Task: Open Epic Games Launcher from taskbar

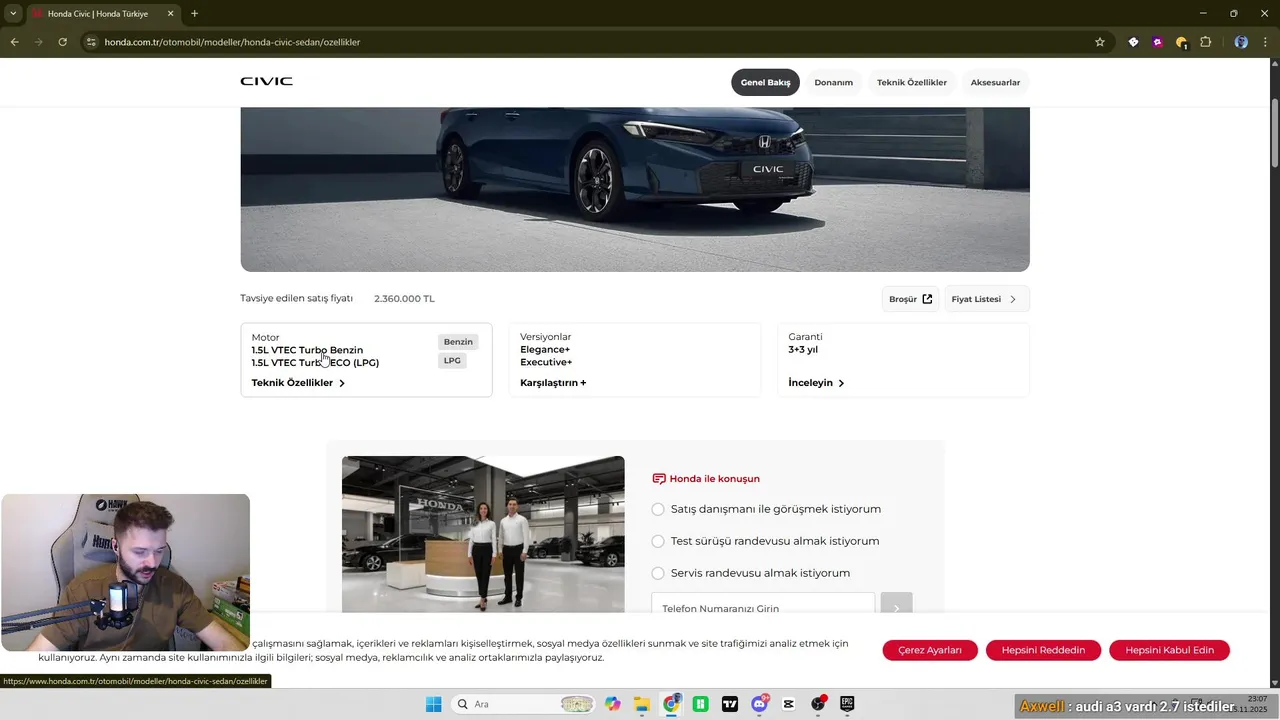Action: (x=847, y=704)
